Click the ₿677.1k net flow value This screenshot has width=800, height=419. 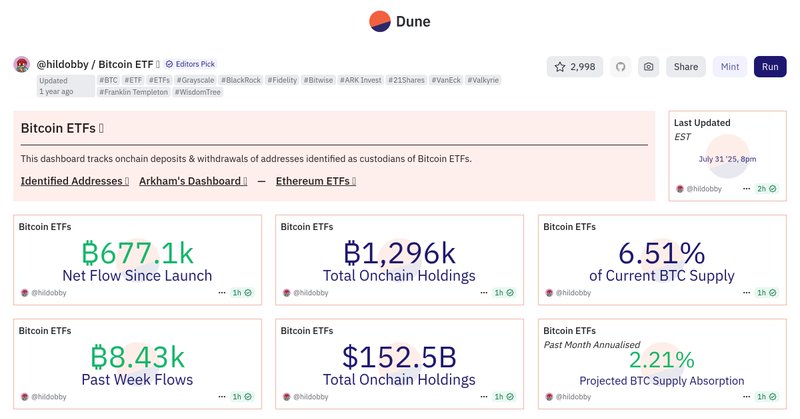pos(137,253)
